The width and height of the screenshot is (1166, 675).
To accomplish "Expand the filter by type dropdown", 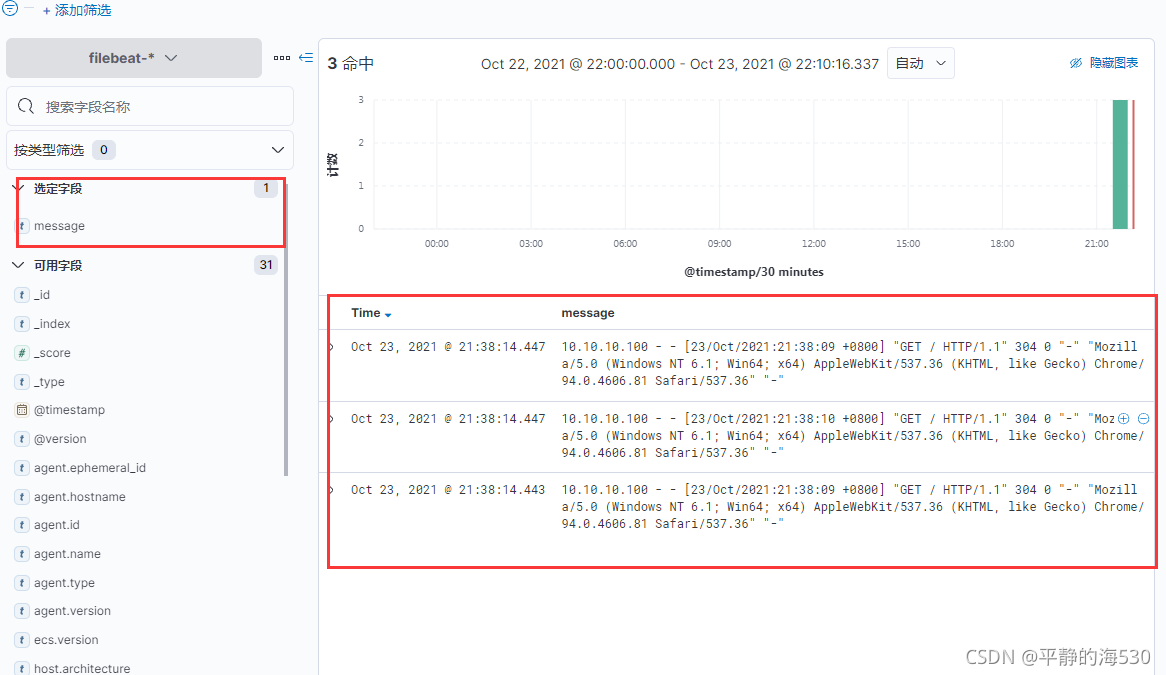I will click(150, 150).
